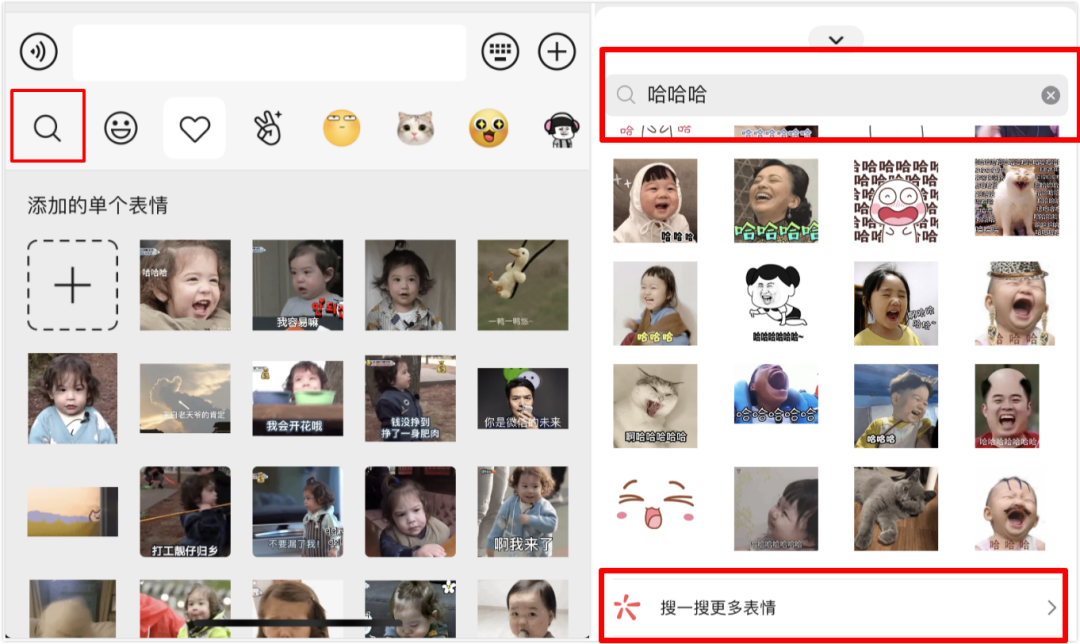
Task: Pick the blue wide-mouth 哈哈哈哈哈 sticker
Action: click(x=776, y=394)
